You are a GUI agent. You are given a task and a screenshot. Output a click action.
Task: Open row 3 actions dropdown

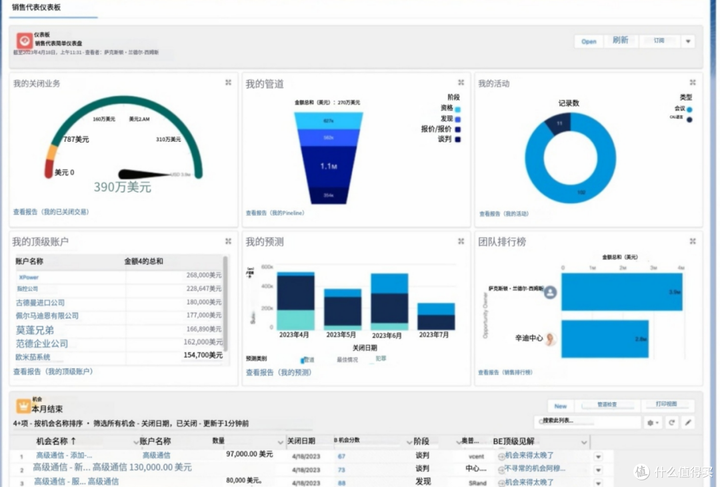598,483
